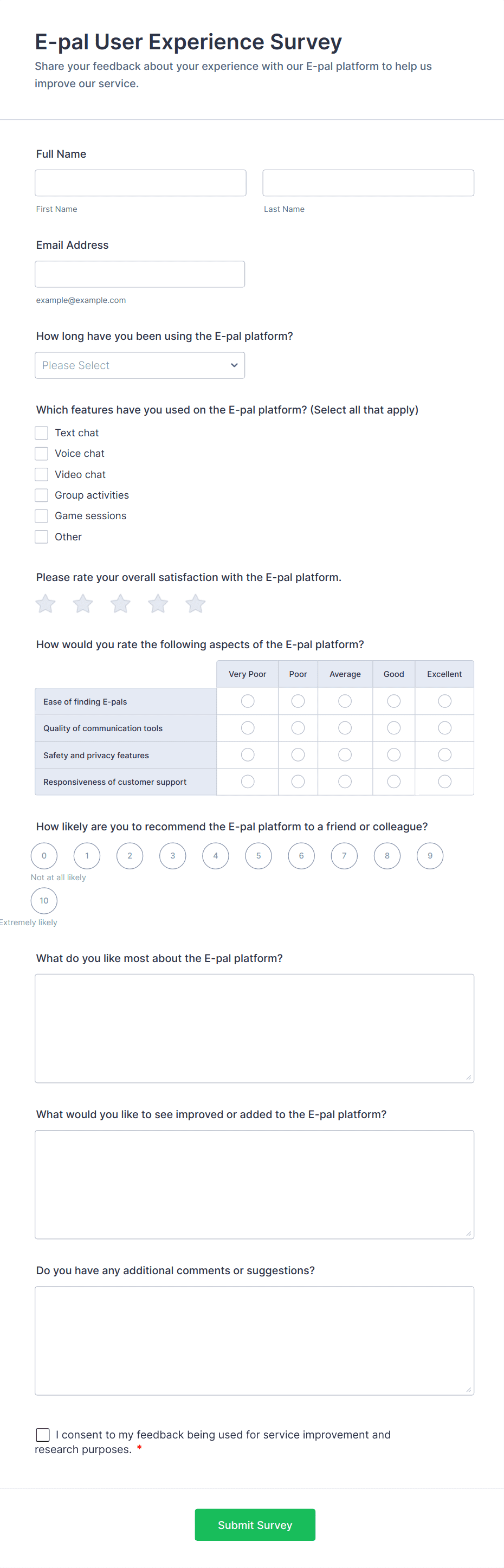Click the middle star rating icon

120,603
